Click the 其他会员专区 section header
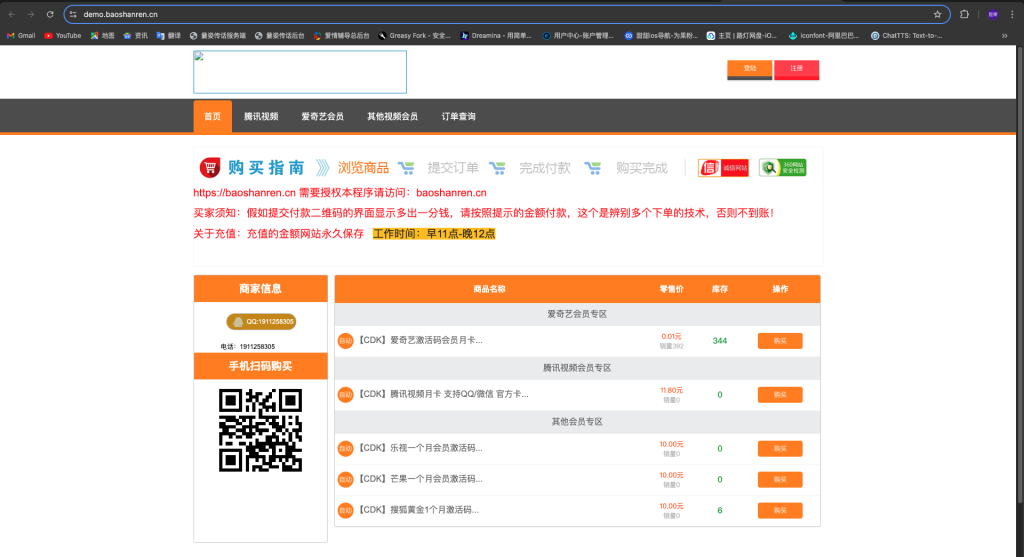This screenshot has width=1024, height=557. point(577,422)
